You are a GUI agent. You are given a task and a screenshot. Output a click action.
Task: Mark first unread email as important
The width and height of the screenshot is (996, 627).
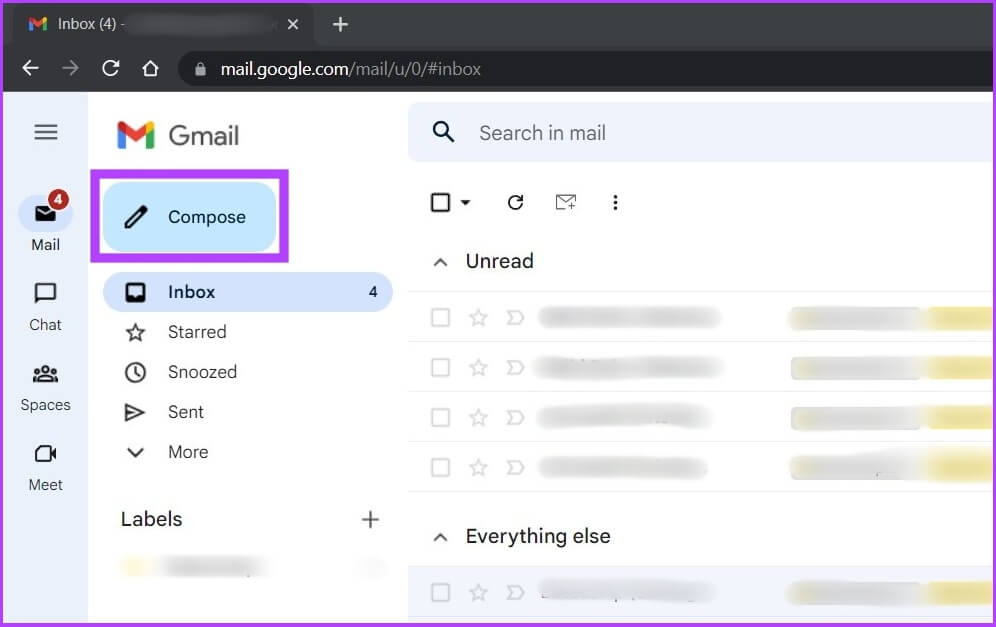(515, 317)
